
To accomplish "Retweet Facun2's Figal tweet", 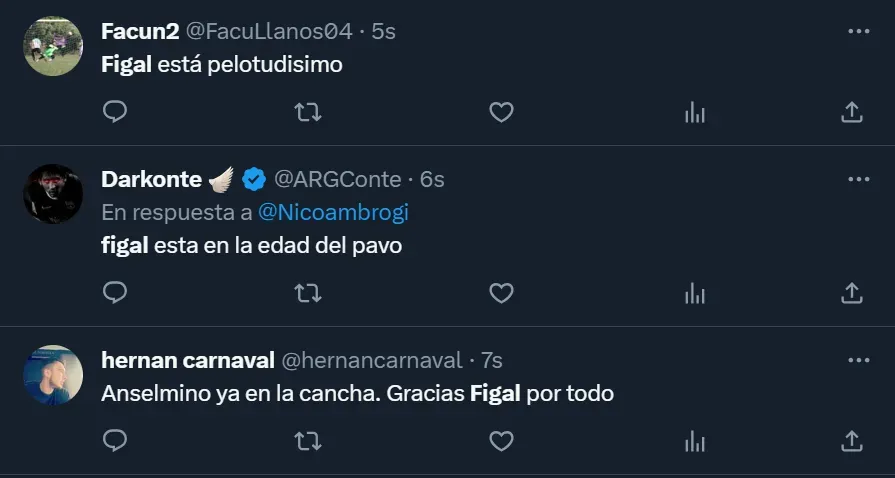I will click(x=308, y=112).
